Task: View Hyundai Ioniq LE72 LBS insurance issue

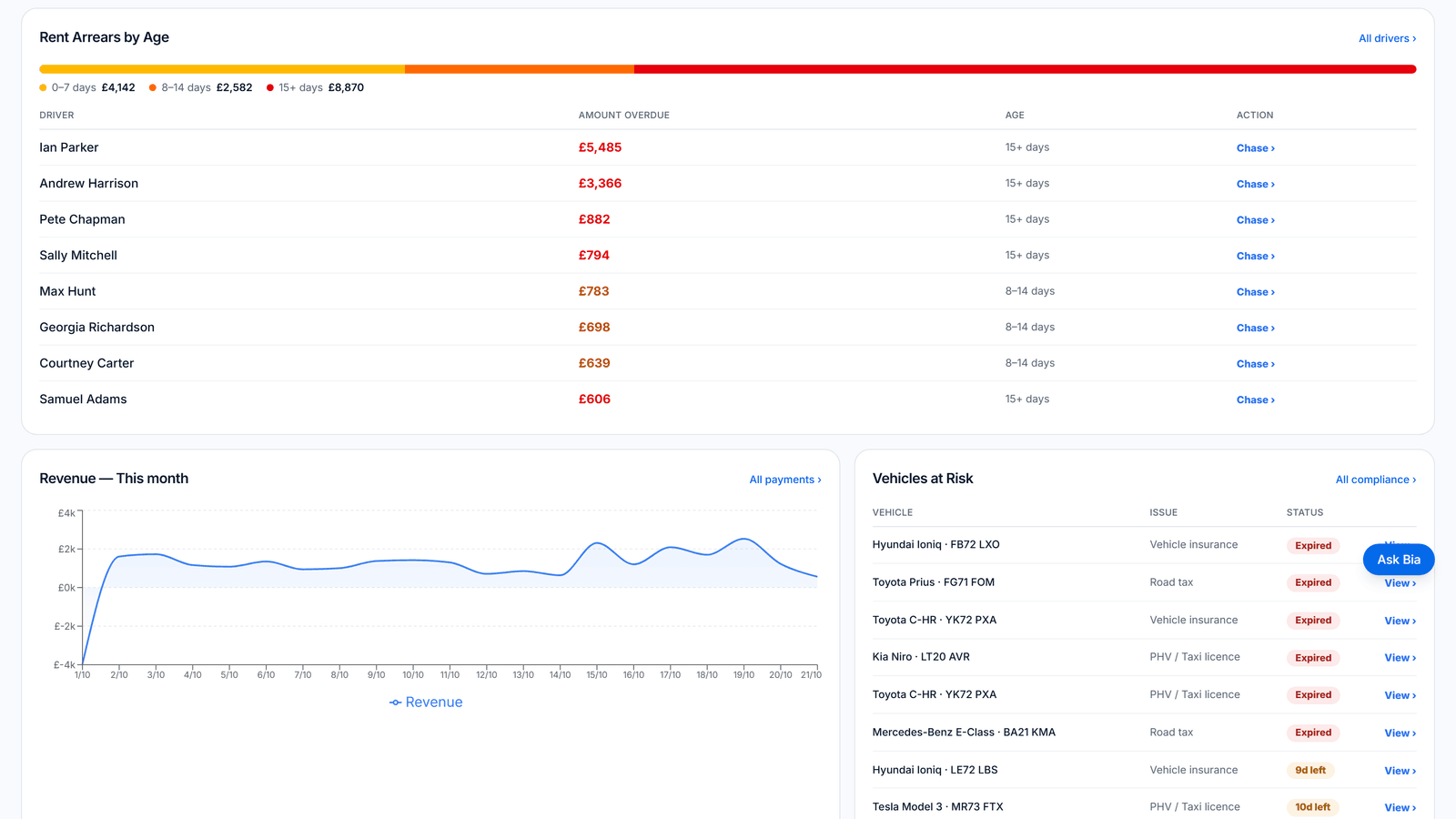Action: click(1400, 771)
